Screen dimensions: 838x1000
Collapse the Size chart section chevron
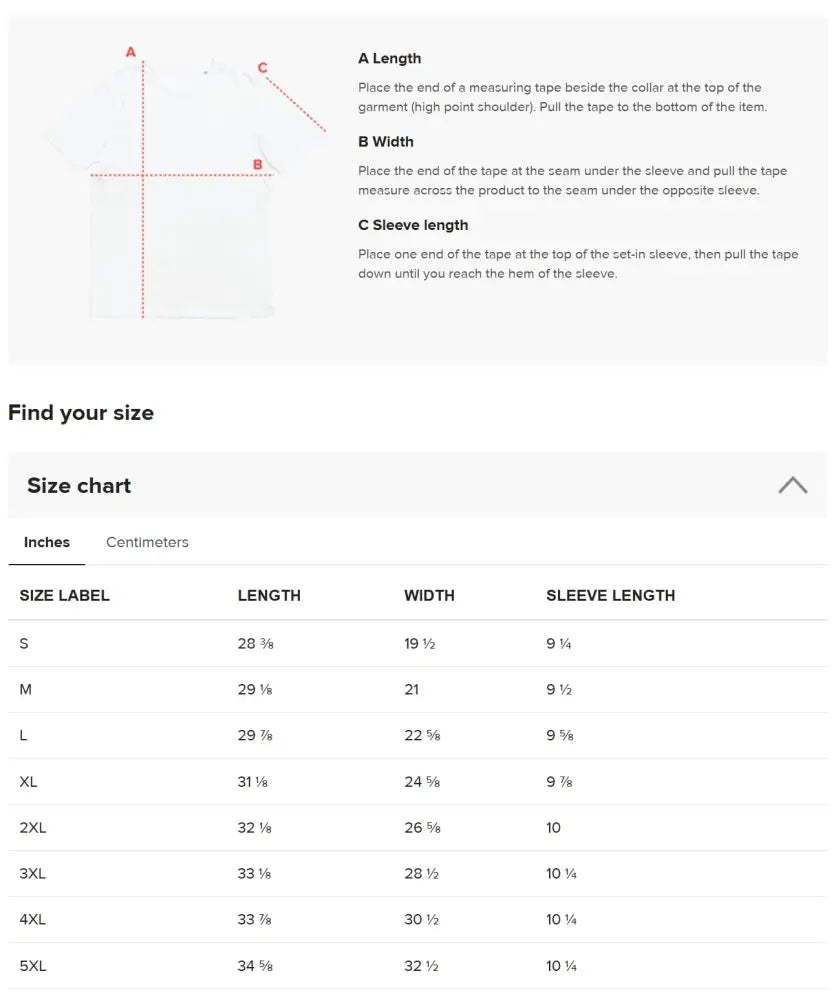(792, 485)
